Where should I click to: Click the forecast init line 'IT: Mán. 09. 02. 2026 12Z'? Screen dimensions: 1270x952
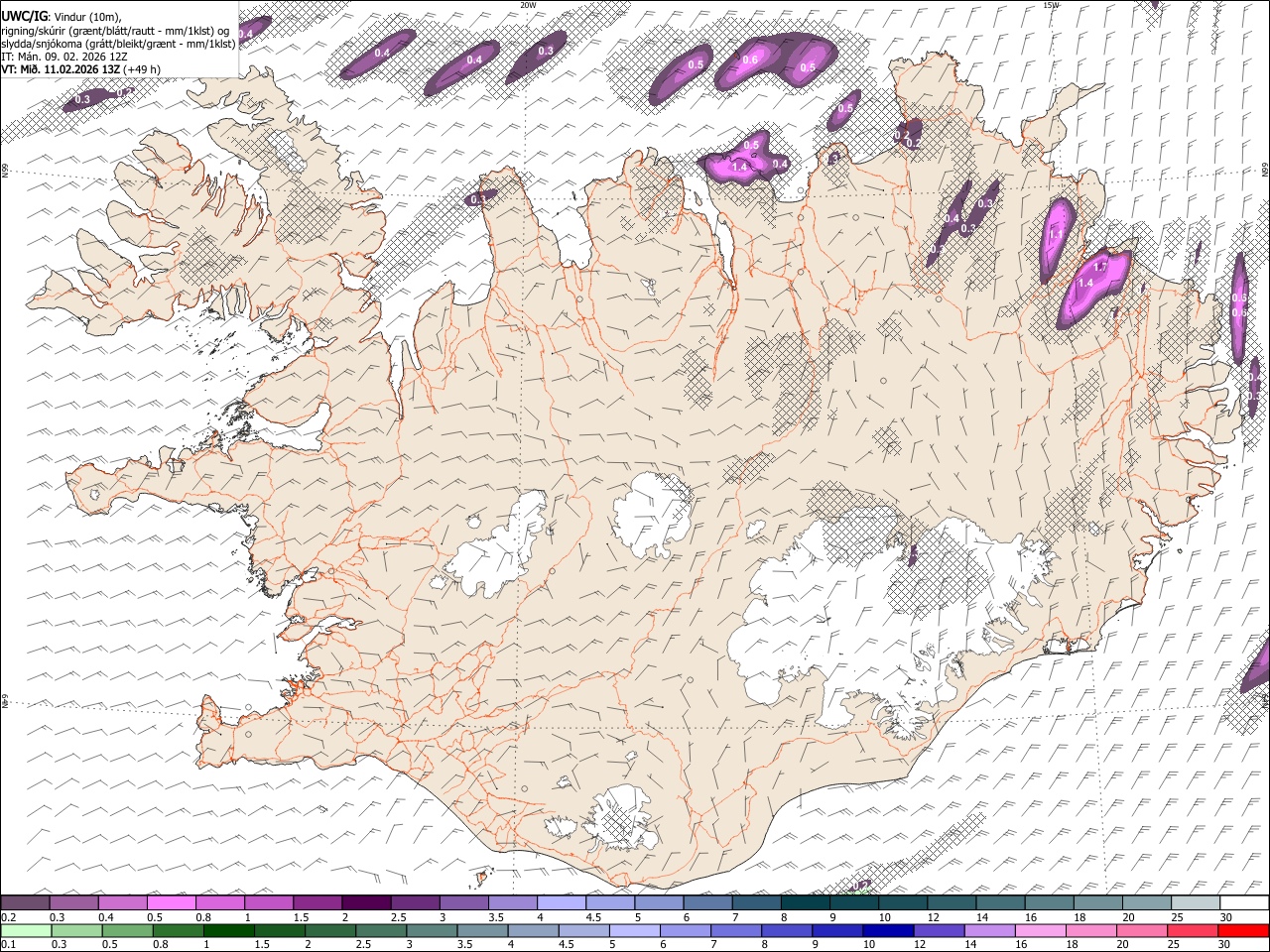click(64, 57)
